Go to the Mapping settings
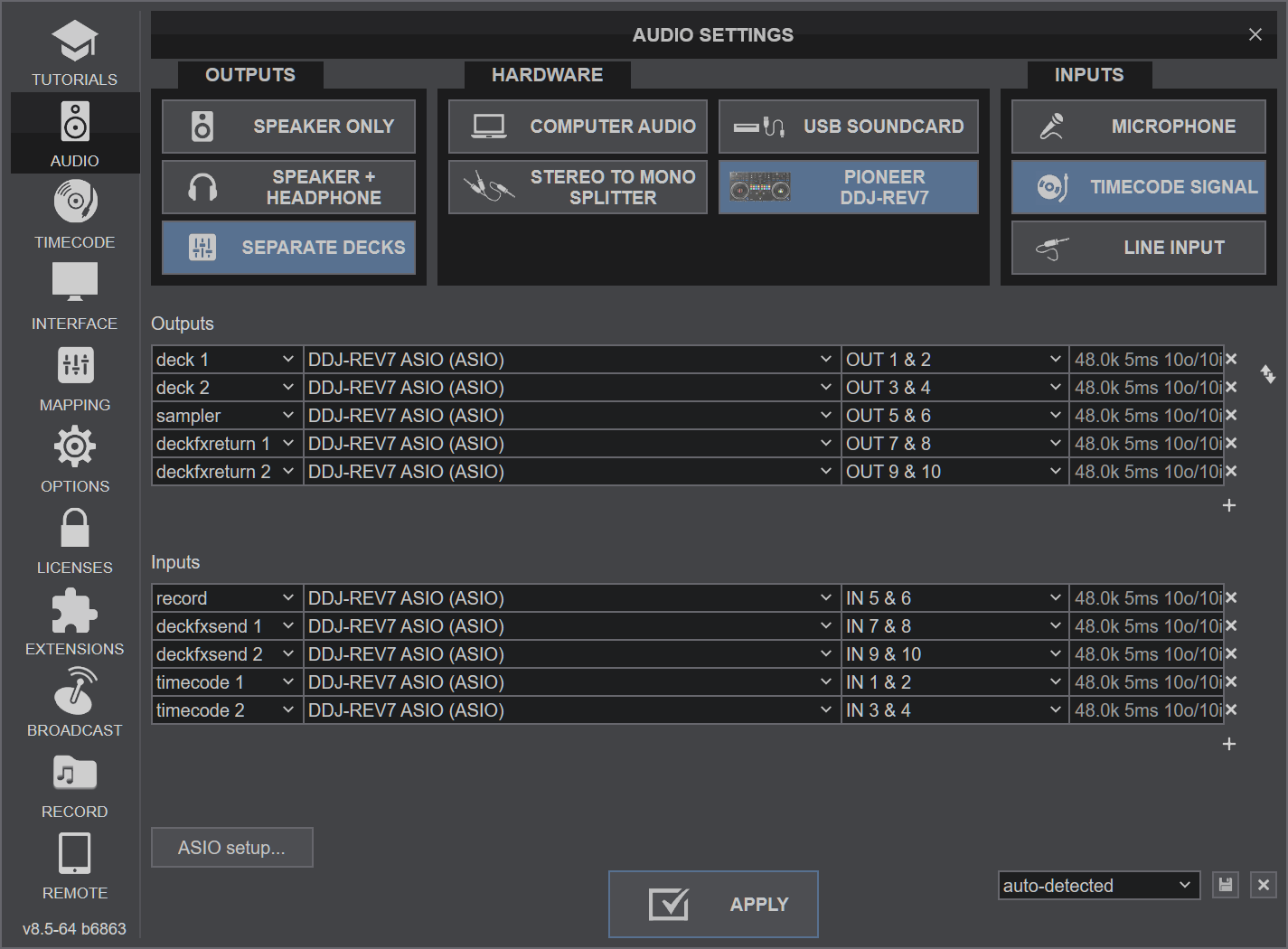Viewport: 1288px width, 949px height. [x=74, y=378]
